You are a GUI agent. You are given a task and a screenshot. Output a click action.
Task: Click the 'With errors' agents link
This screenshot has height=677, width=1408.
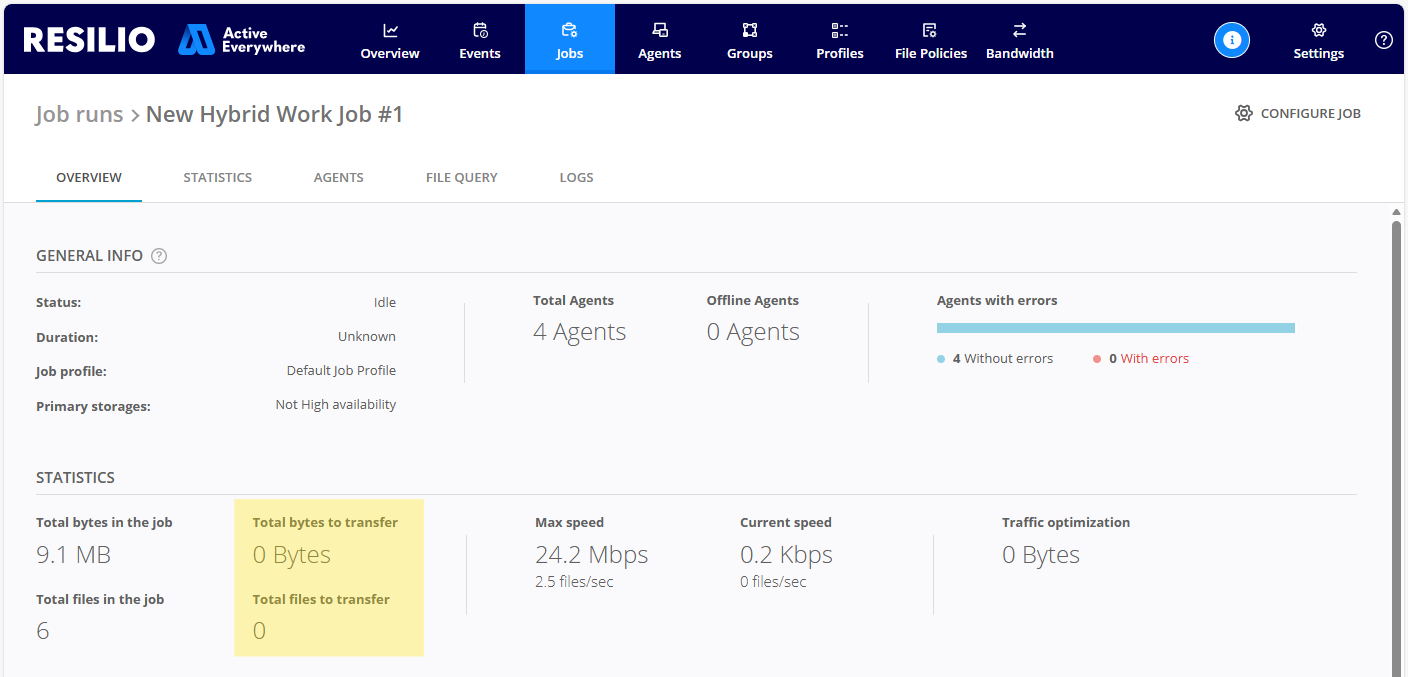(x=1154, y=359)
